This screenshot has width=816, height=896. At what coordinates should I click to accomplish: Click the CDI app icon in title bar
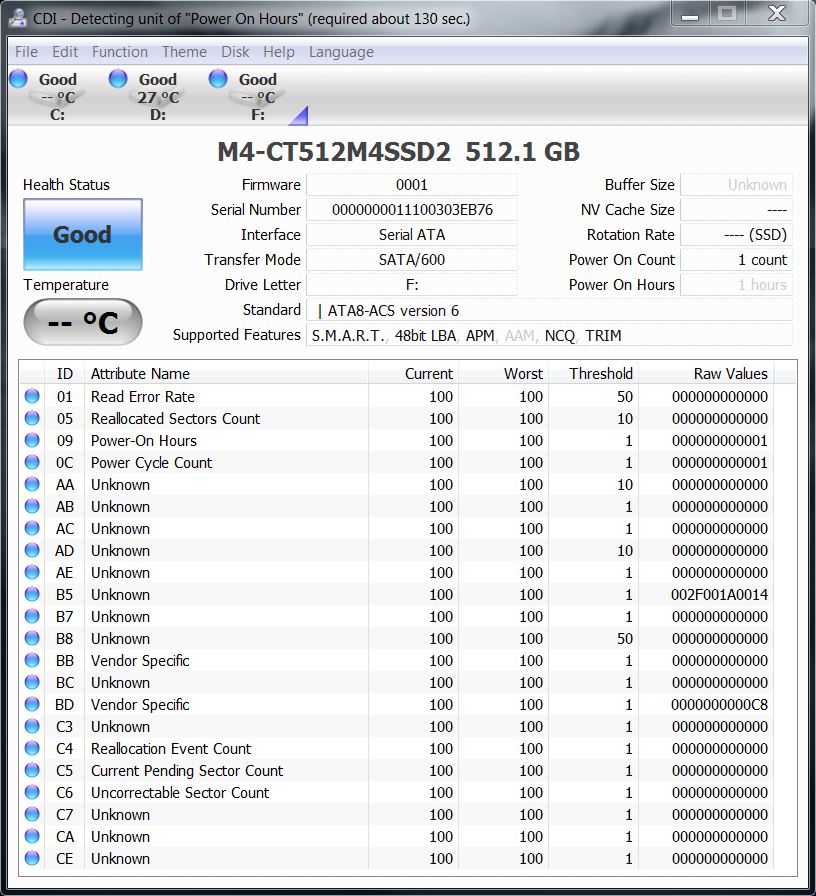18,18
